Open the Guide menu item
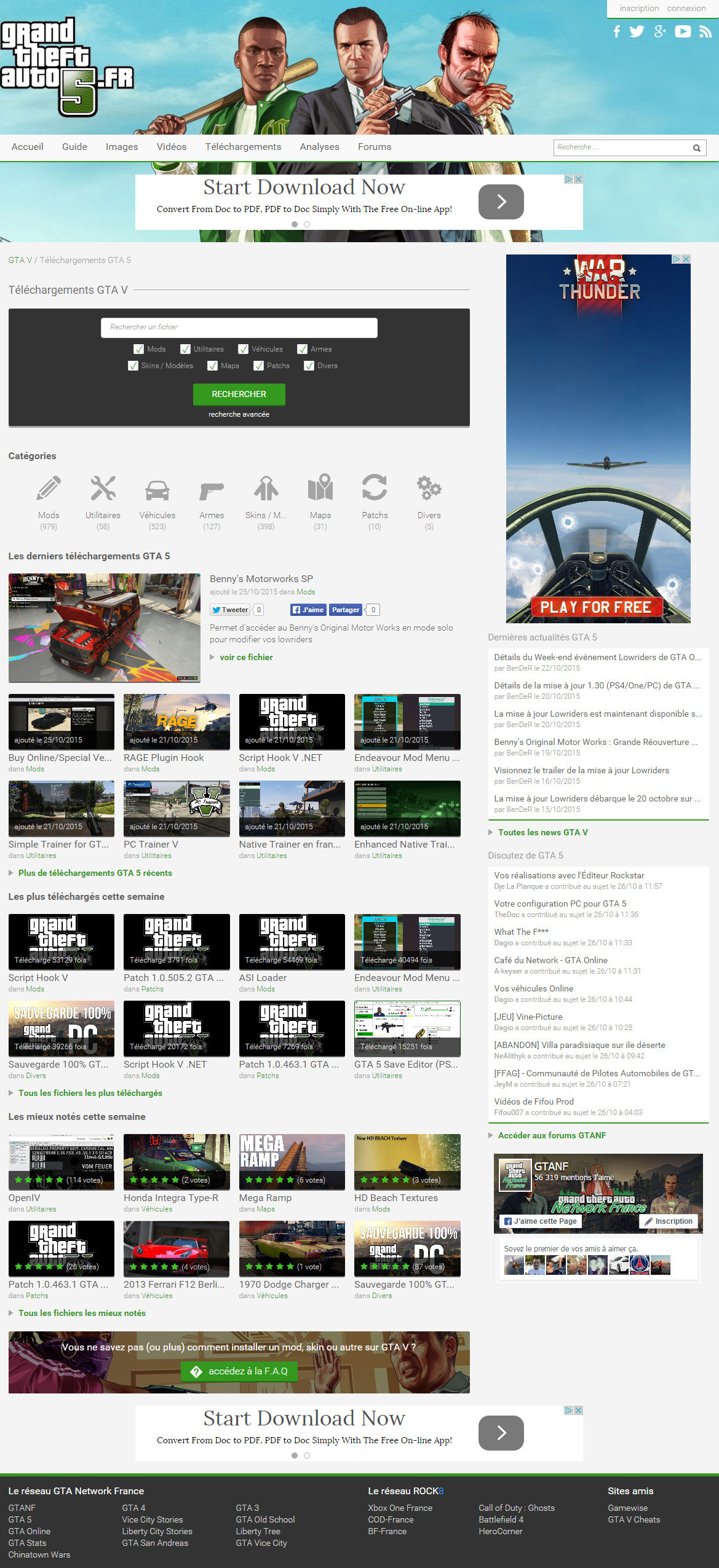The width and height of the screenshot is (719, 1568). tap(74, 147)
